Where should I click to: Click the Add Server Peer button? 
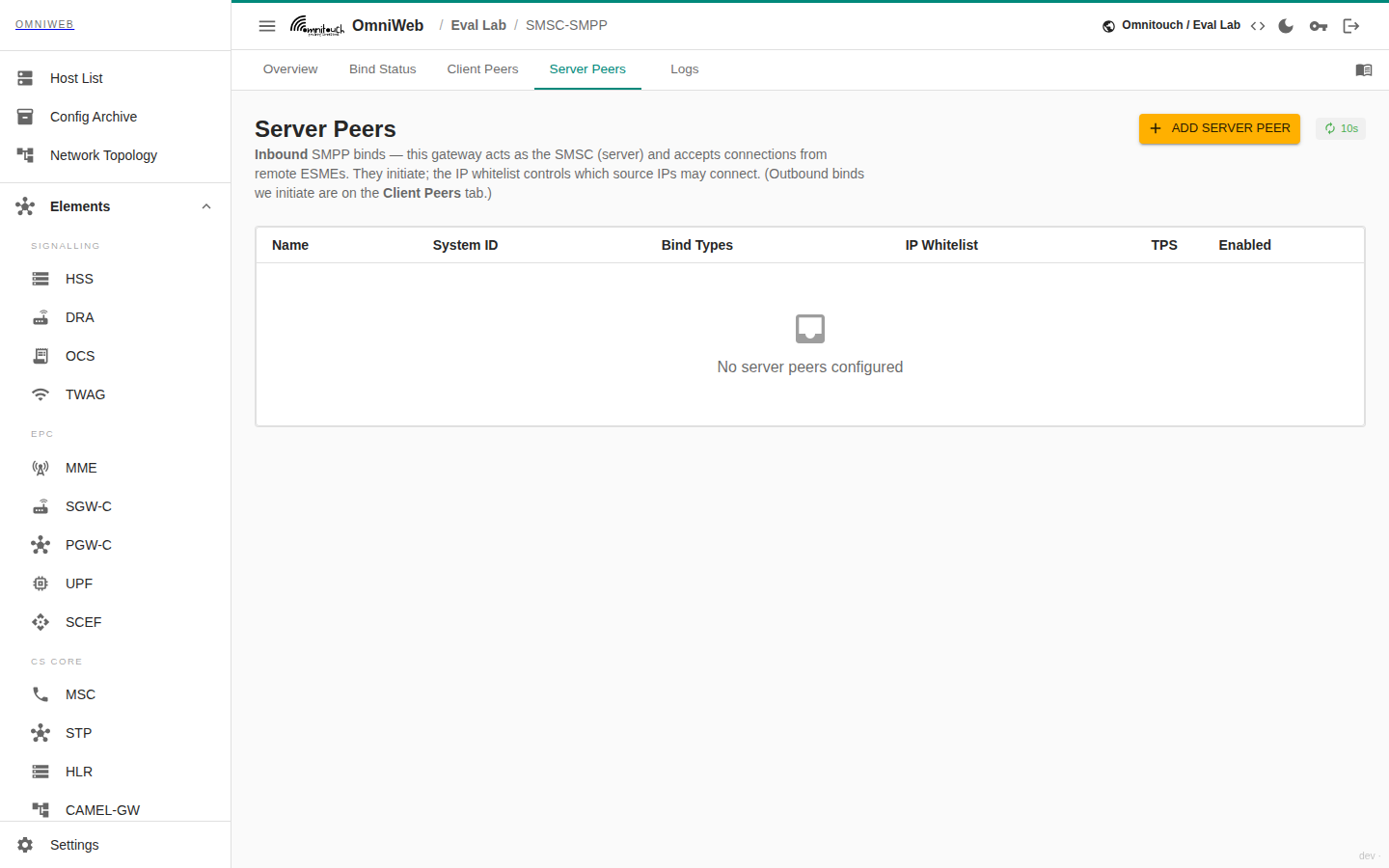(x=1219, y=128)
